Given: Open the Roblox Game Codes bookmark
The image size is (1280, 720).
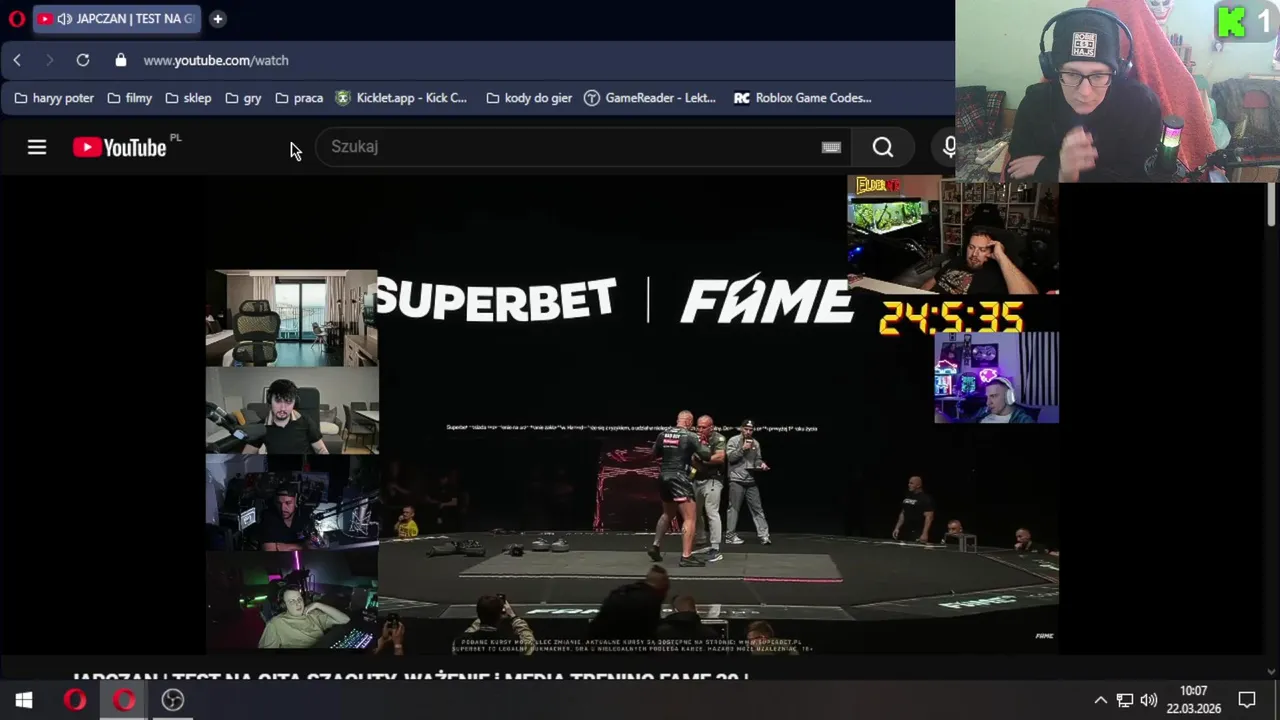Looking at the screenshot, I should pos(803,98).
